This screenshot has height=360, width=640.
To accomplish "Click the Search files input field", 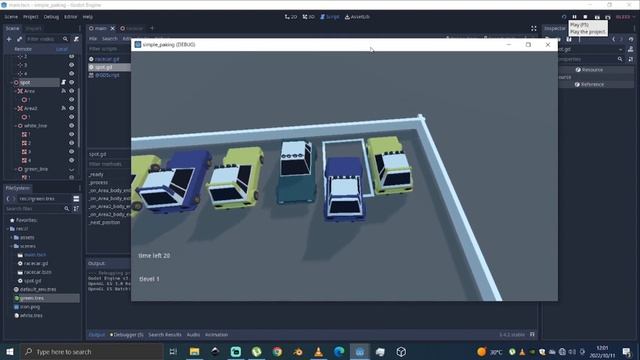I will (x=37, y=209).
